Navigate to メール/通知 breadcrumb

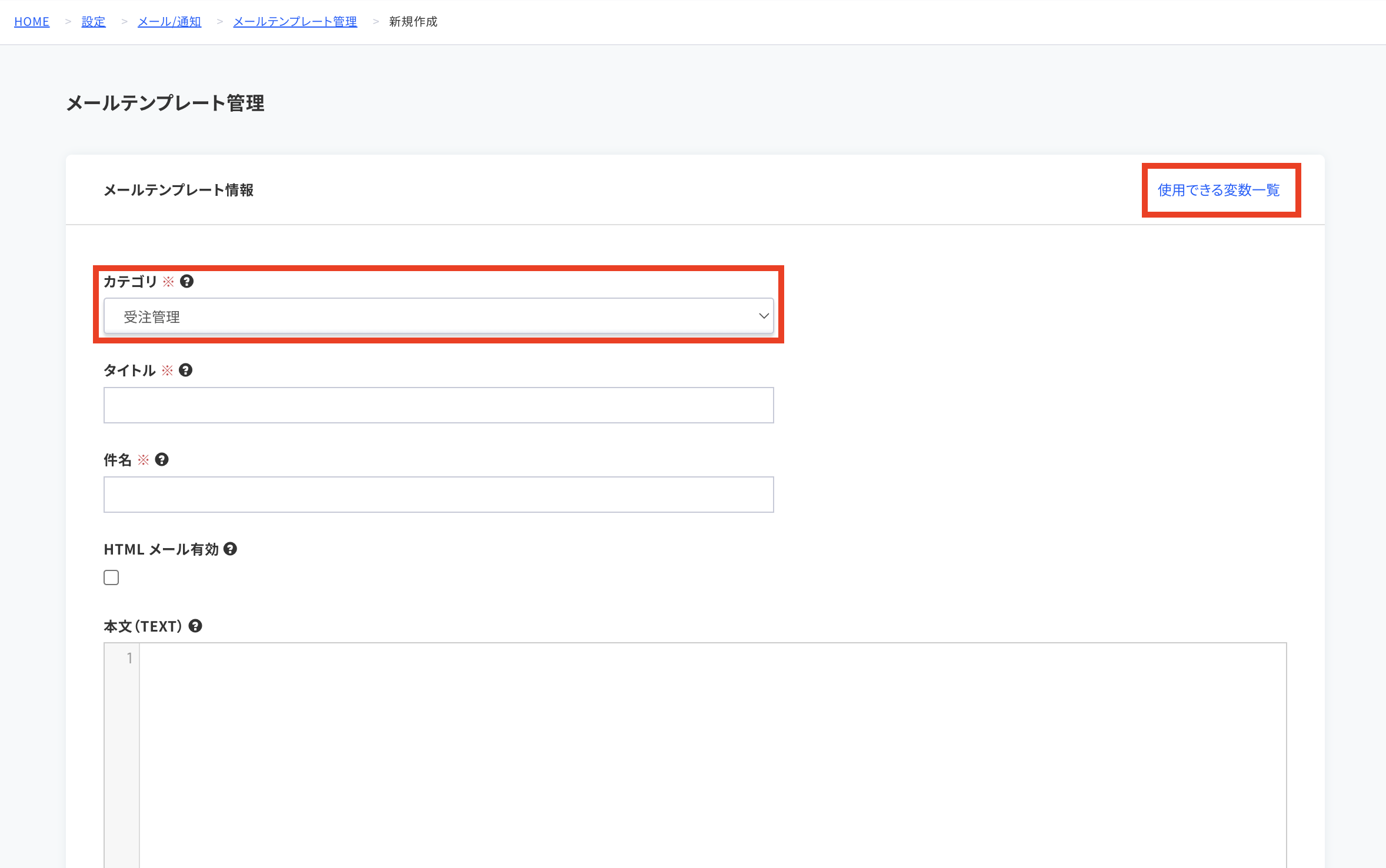click(x=169, y=22)
